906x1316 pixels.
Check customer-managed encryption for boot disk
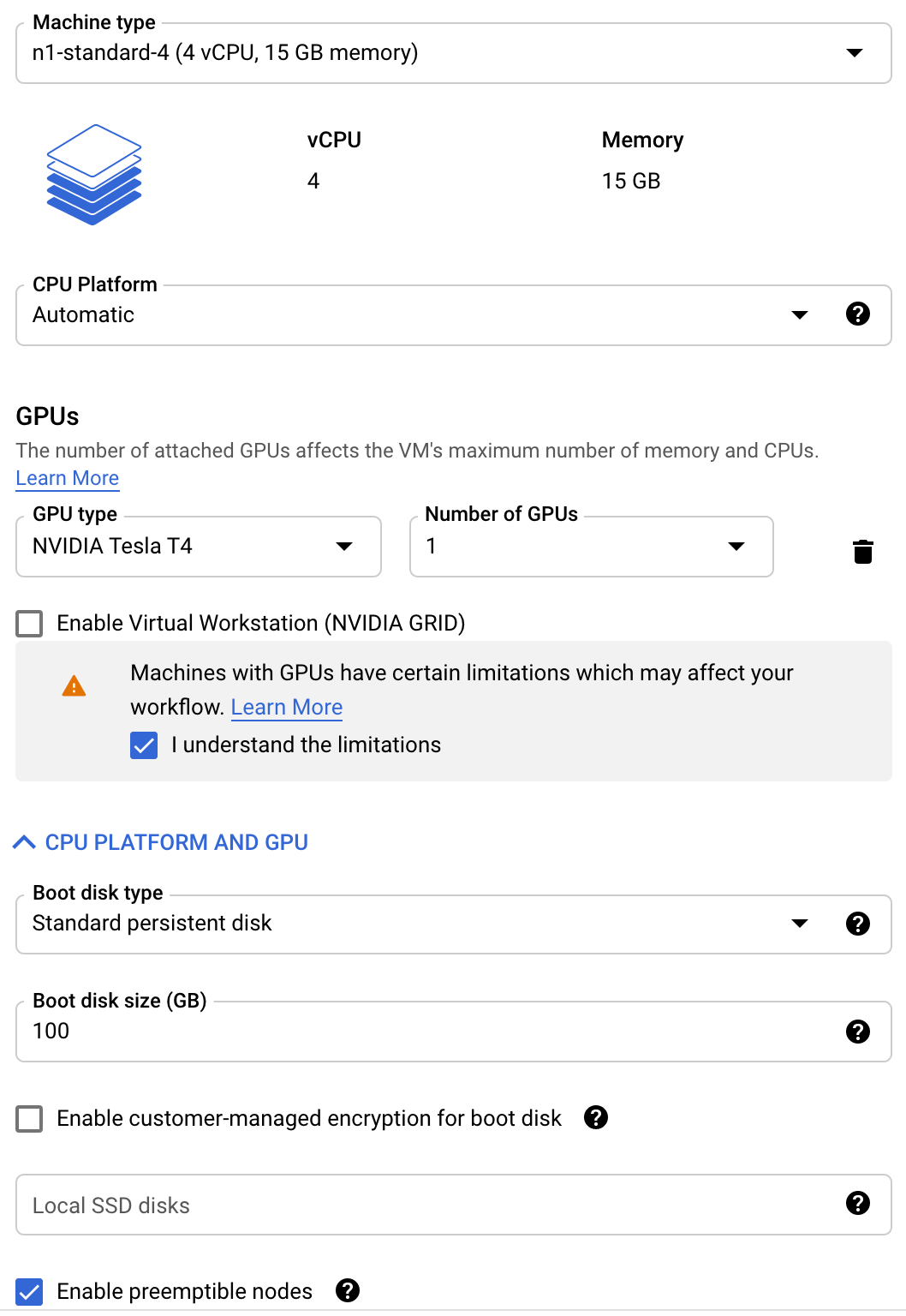(x=30, y=1118)
